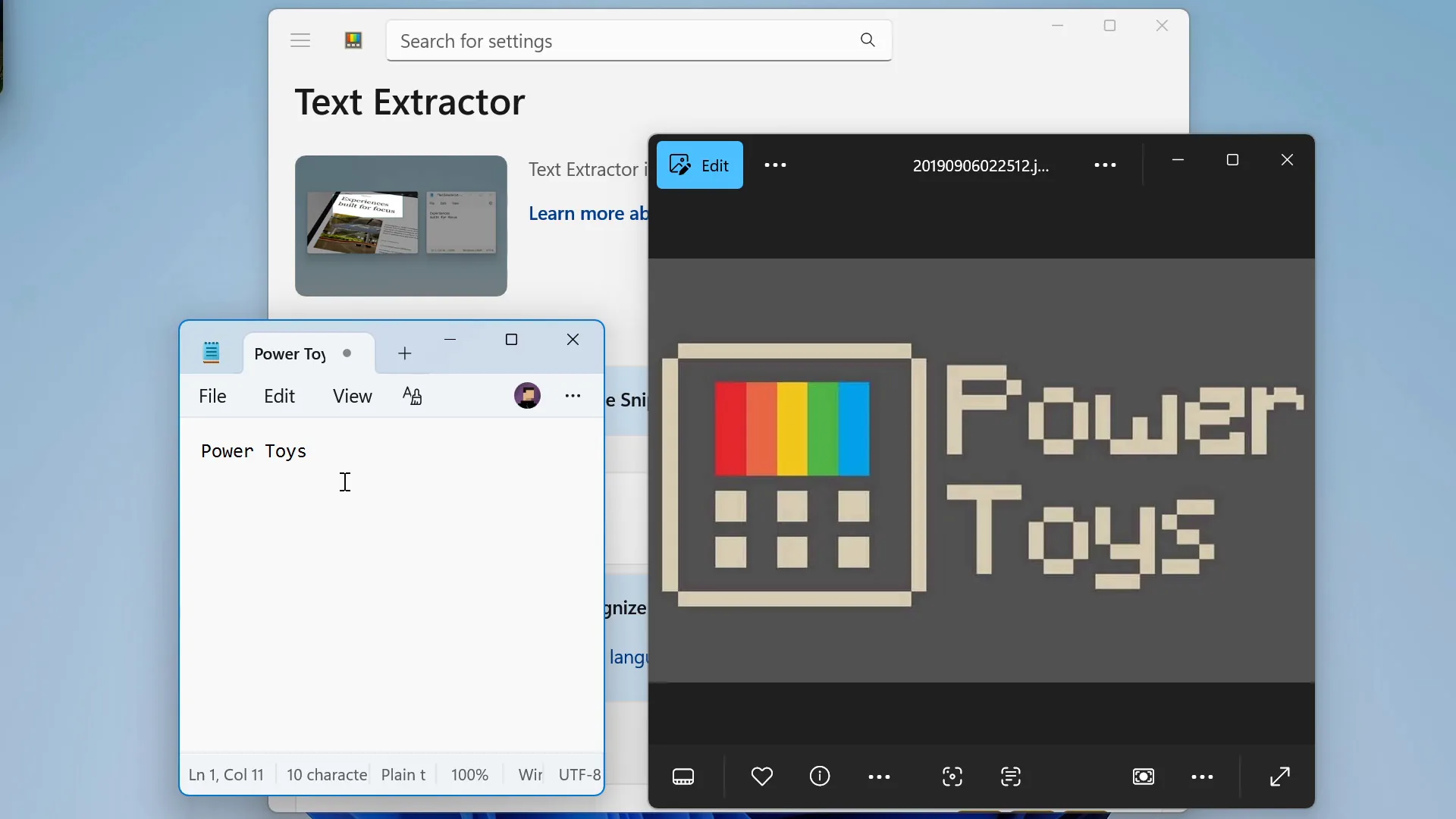Close the Notepad window
The width and height of the screenshot is (1456, 819).
point(573,340)
